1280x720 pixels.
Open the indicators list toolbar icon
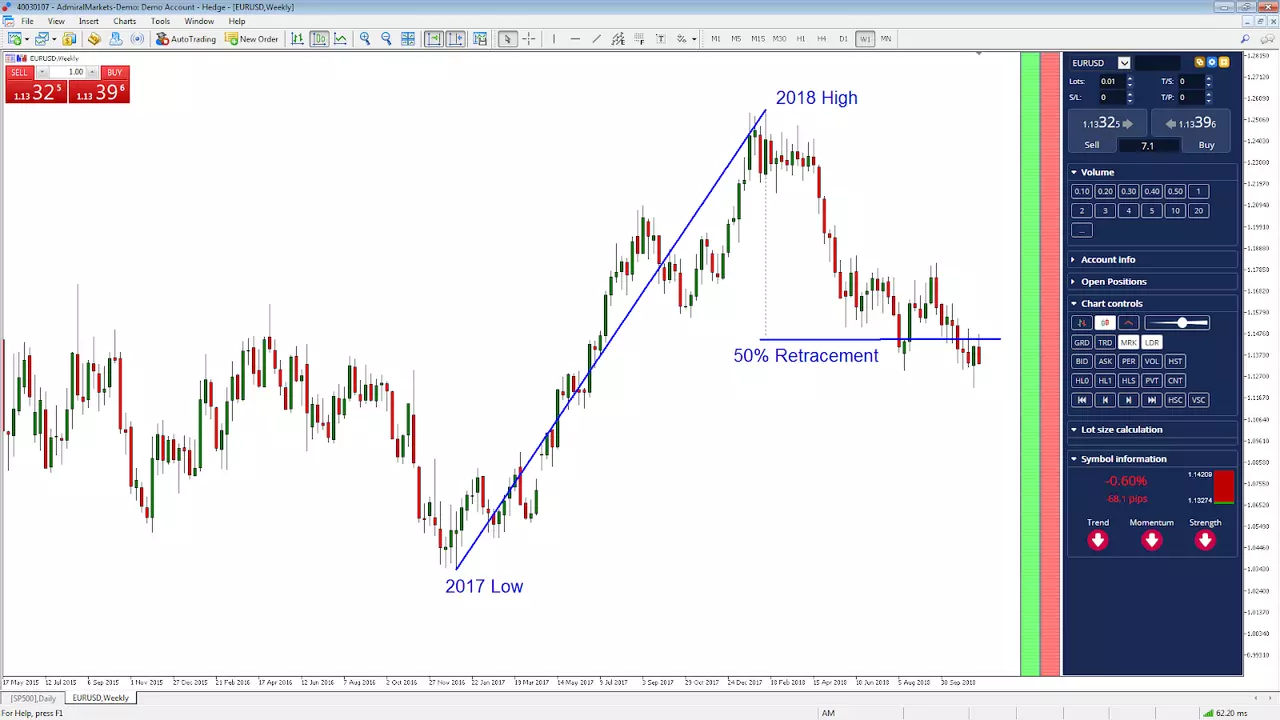point(480,39)
